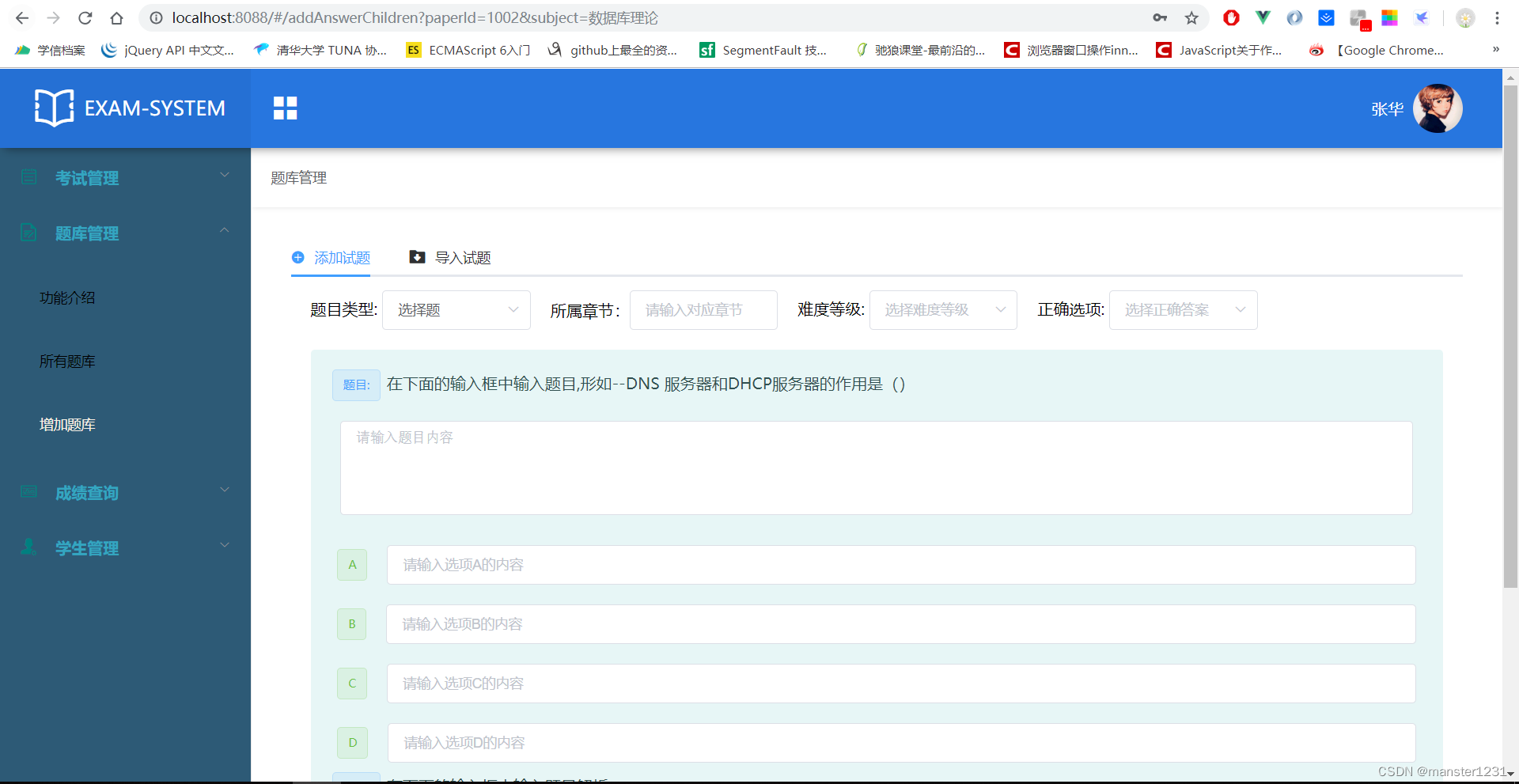Click the browser refresh icon

(85, 17)
